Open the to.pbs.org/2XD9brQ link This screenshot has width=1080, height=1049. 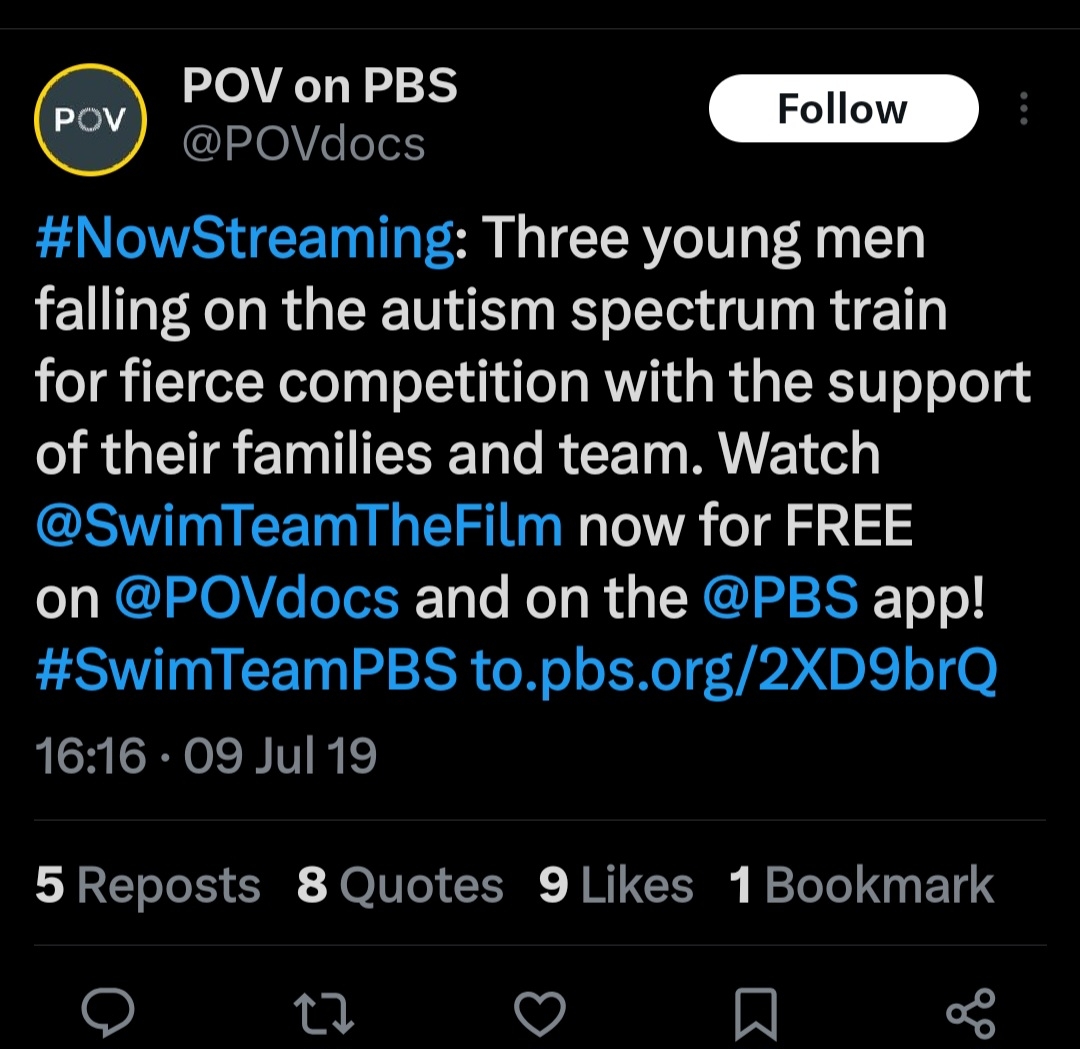tap(734, 671)
